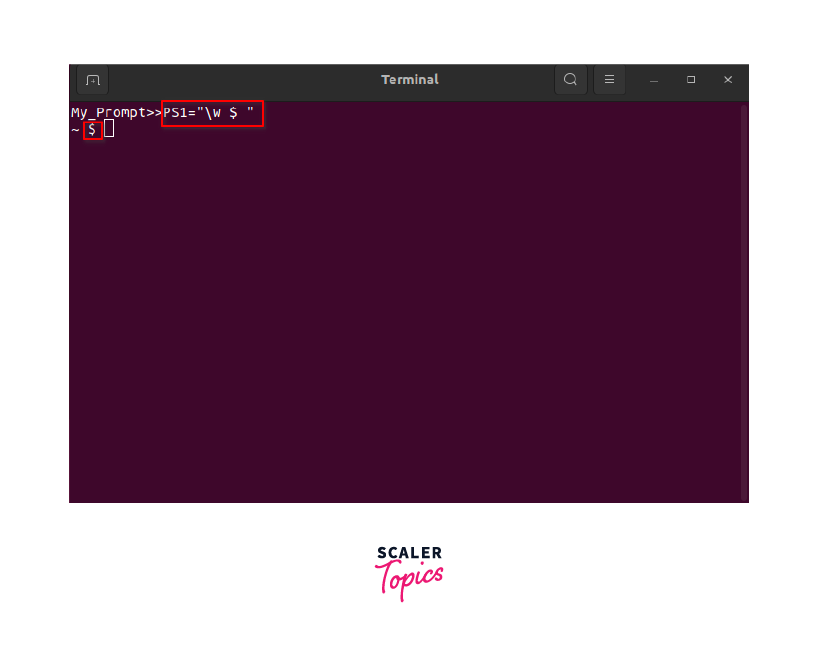Screen dimensions: 817x648
Task: Click the terminal scrollbar on the right
Action: (743, 300)
